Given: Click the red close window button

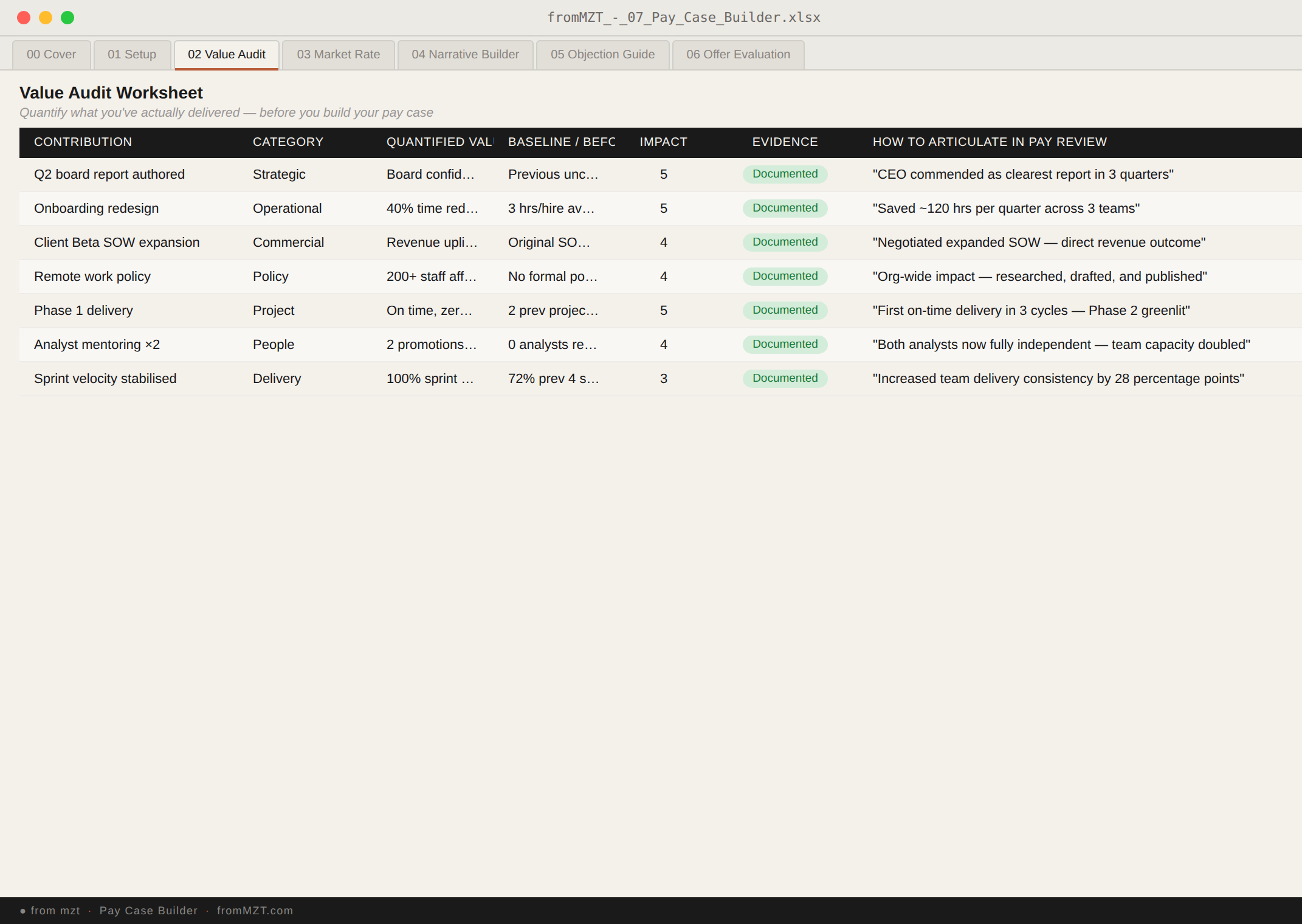Looking at the screenshot, I should (x=24, y=18).
